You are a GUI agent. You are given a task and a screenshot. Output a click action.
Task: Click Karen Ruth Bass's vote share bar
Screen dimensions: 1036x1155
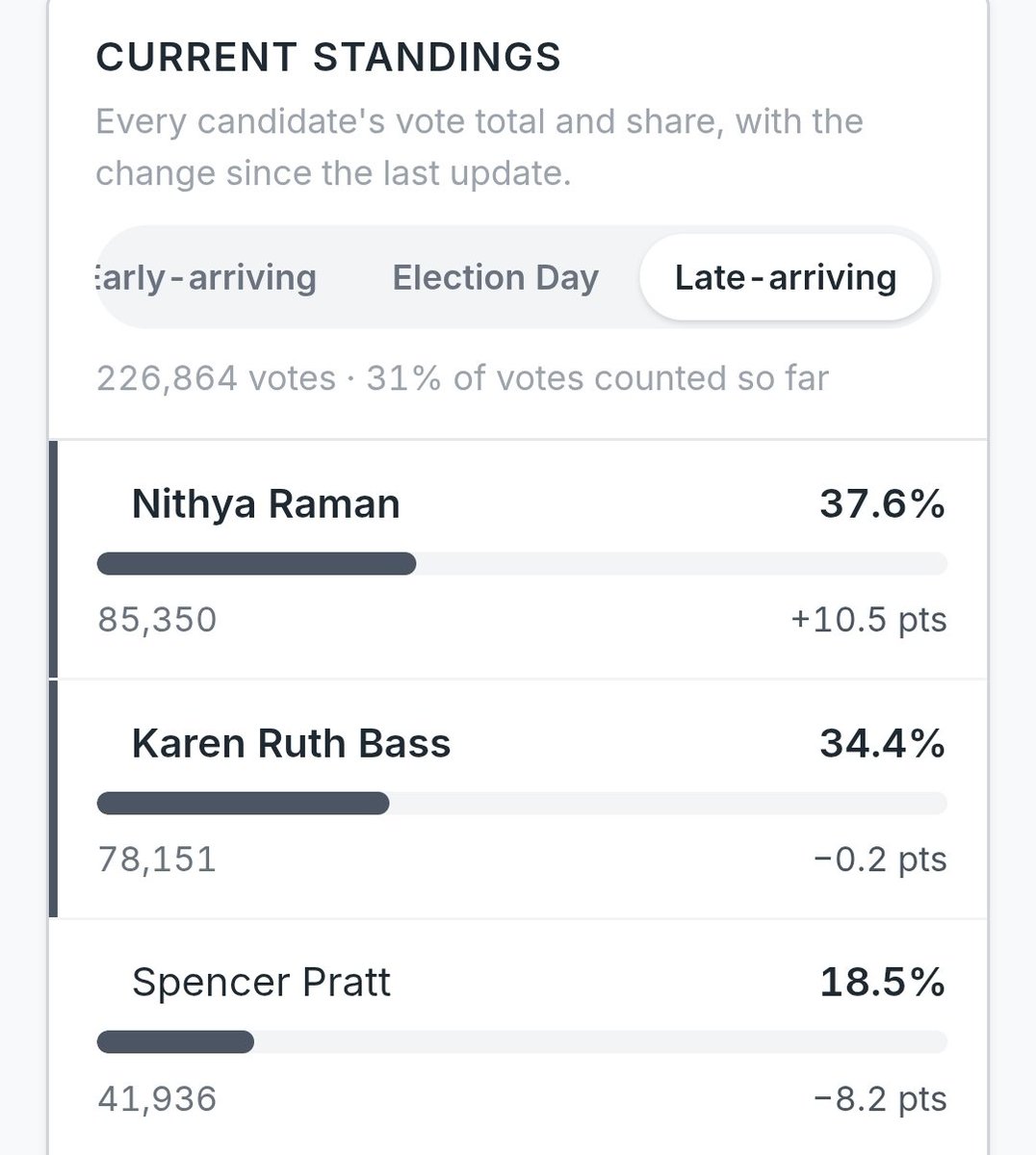tap(522, 804)
